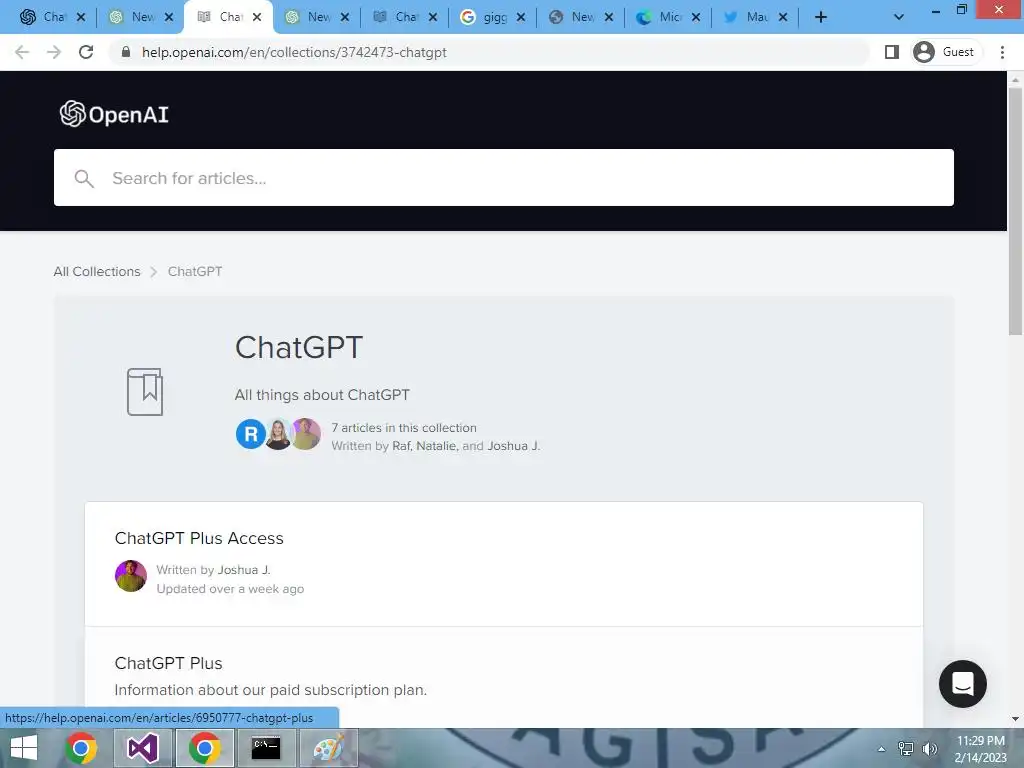This screenshot has width=1024, height=768.
Task: Click the volume speaker tray icon
Action: (930, 749)
